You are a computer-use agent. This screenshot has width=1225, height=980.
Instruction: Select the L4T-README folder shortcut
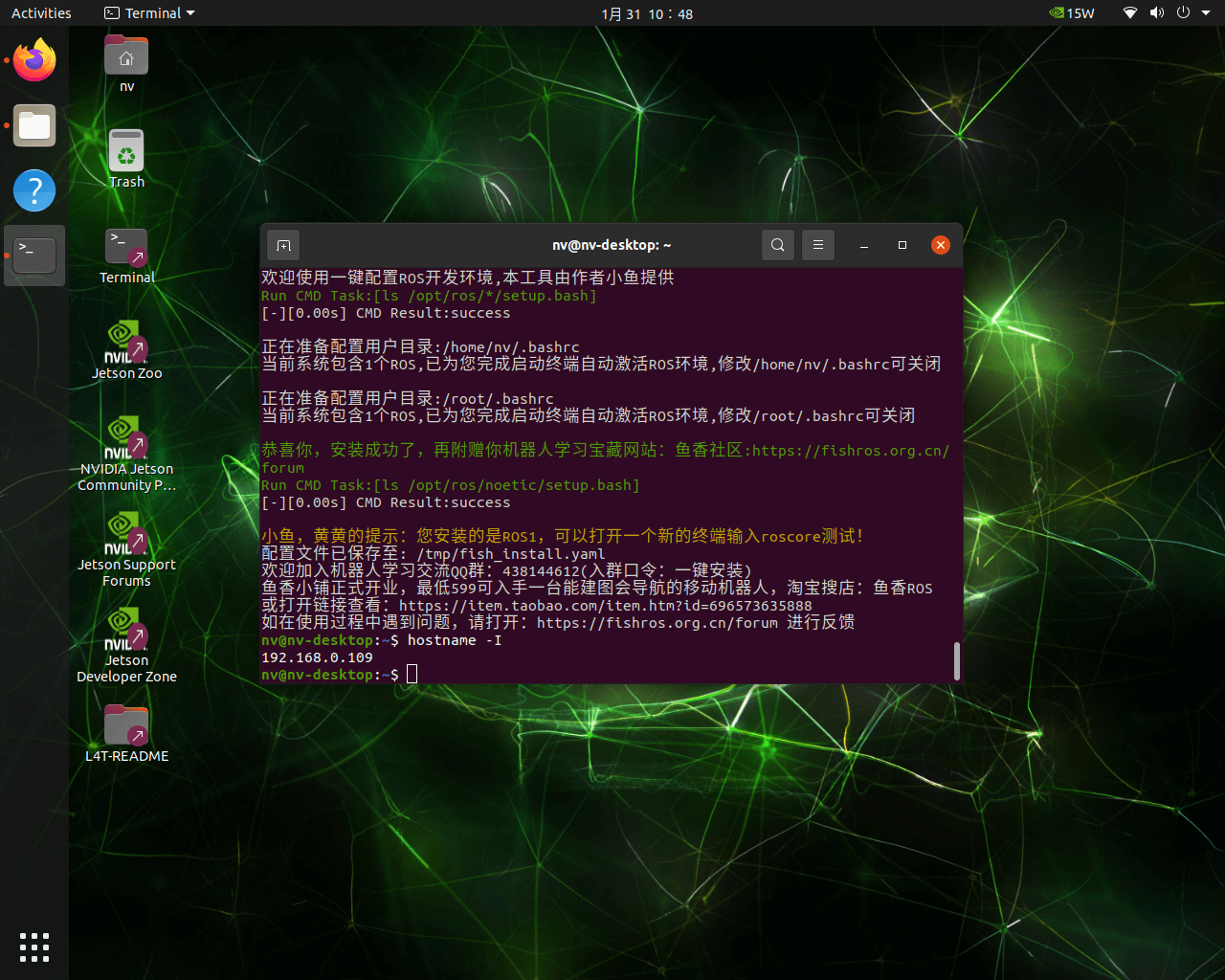click(126, 728)
